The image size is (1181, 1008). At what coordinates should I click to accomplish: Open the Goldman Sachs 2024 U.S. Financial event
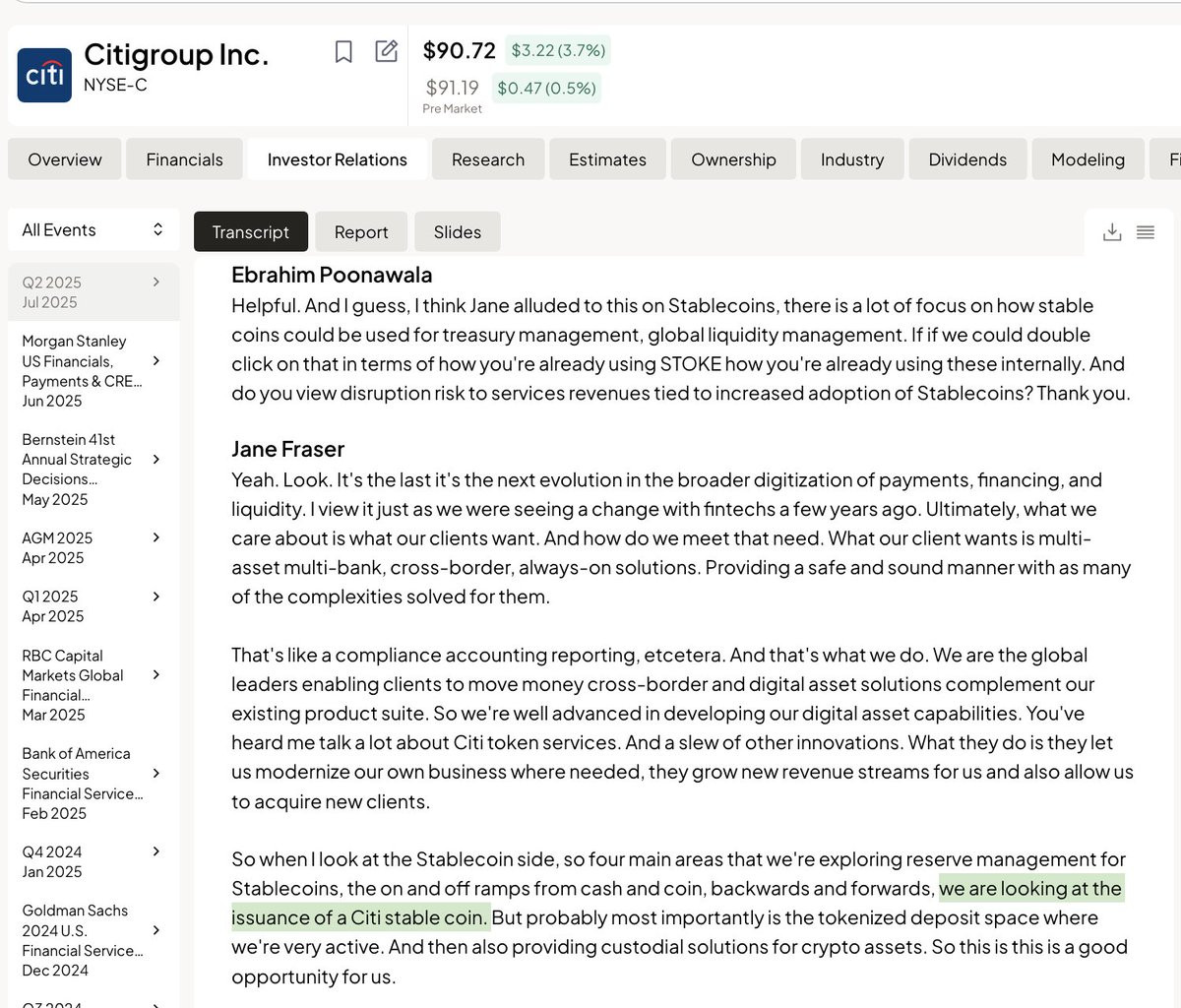tap(93, 940)
